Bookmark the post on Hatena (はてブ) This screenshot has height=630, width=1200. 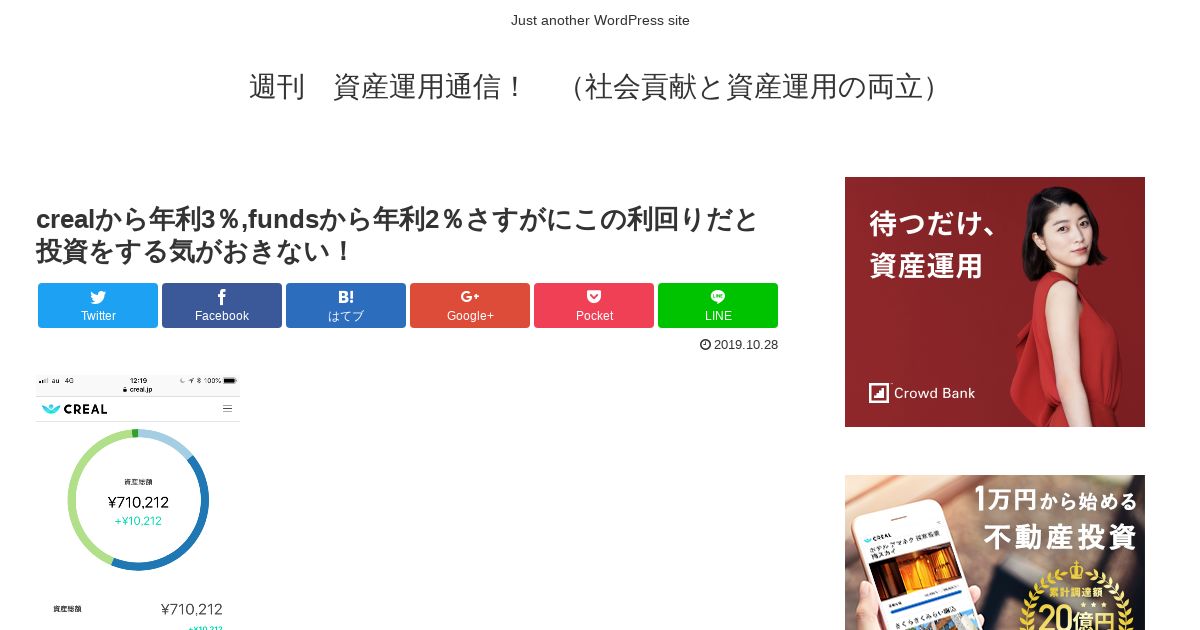[346, 305]
